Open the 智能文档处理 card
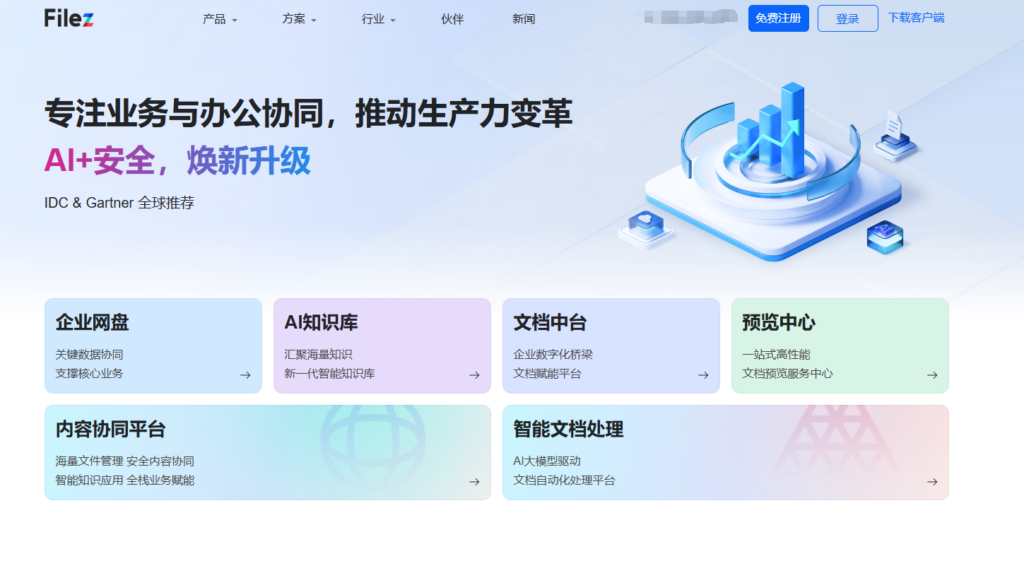The height and width of the screenshot is (573, 1024). click(x=726, y=452)
